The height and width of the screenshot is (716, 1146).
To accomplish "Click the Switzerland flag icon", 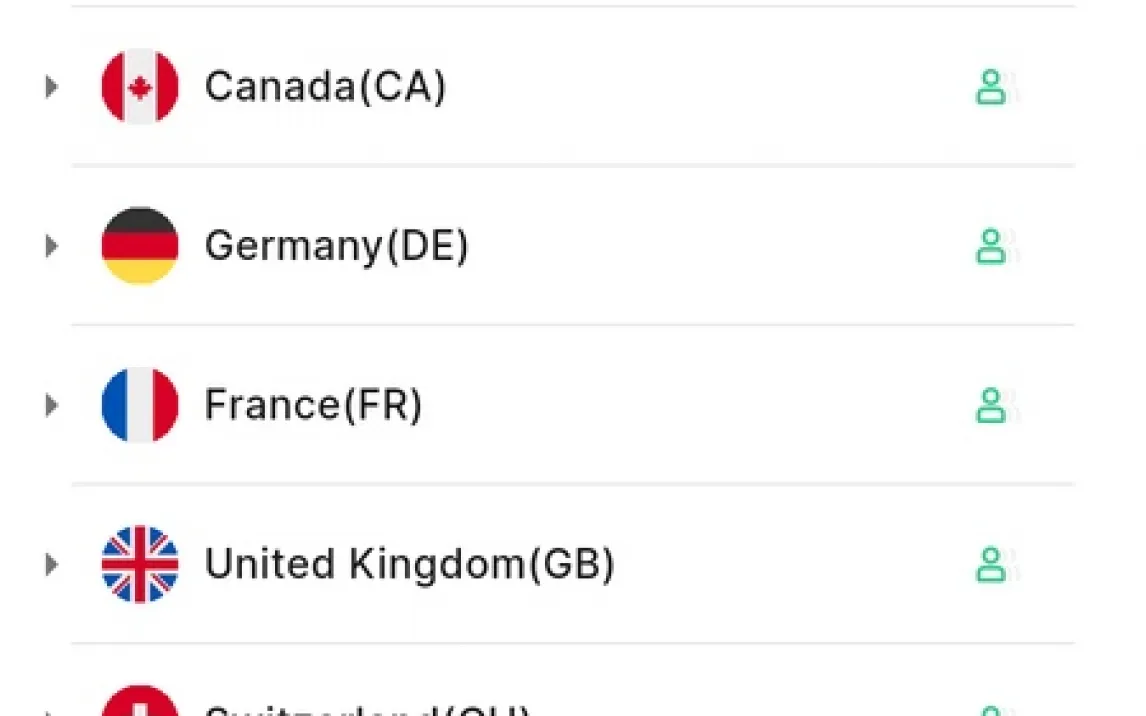I will point(140,703).
